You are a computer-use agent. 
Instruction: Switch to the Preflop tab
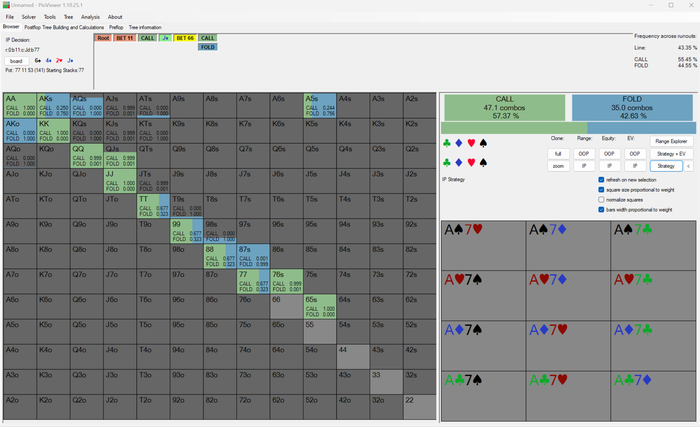point(116,27)
